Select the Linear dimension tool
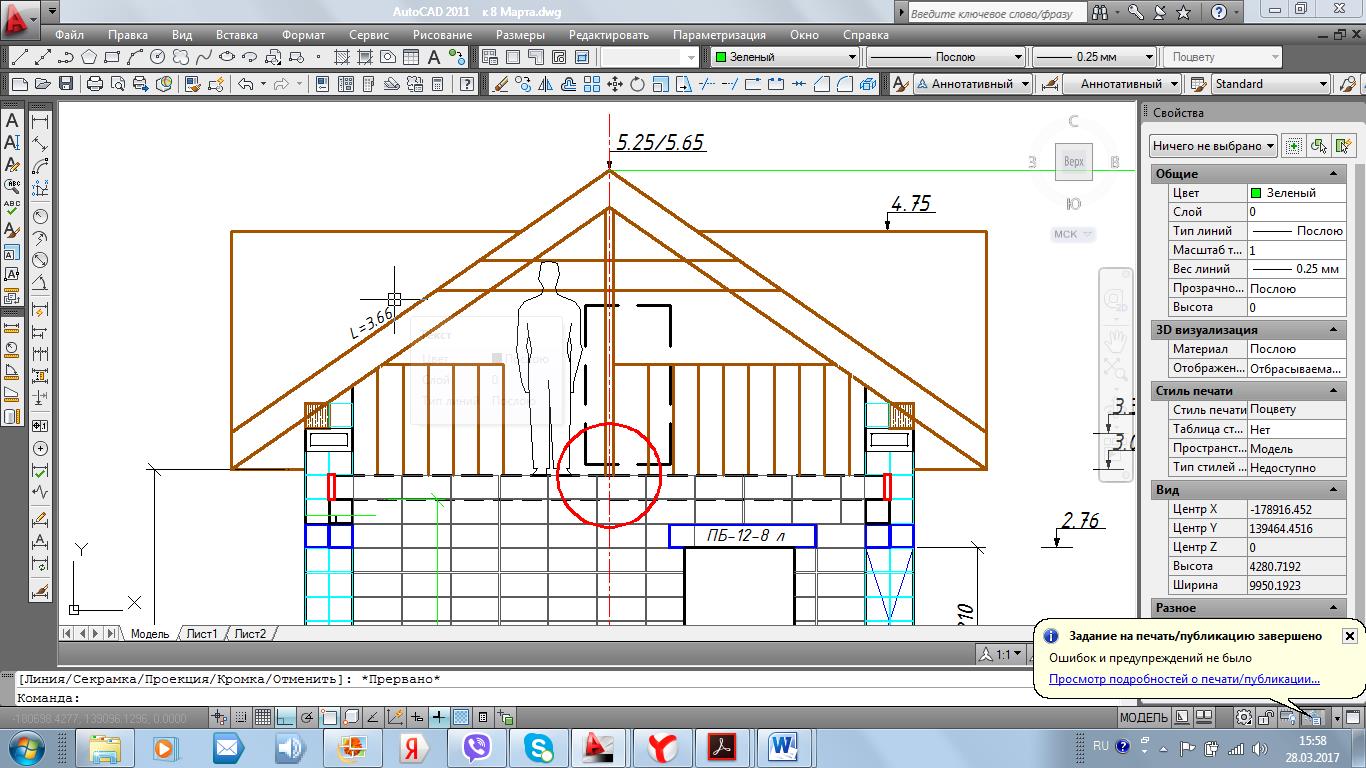1366x768 pixels. [x=40, y=121]
